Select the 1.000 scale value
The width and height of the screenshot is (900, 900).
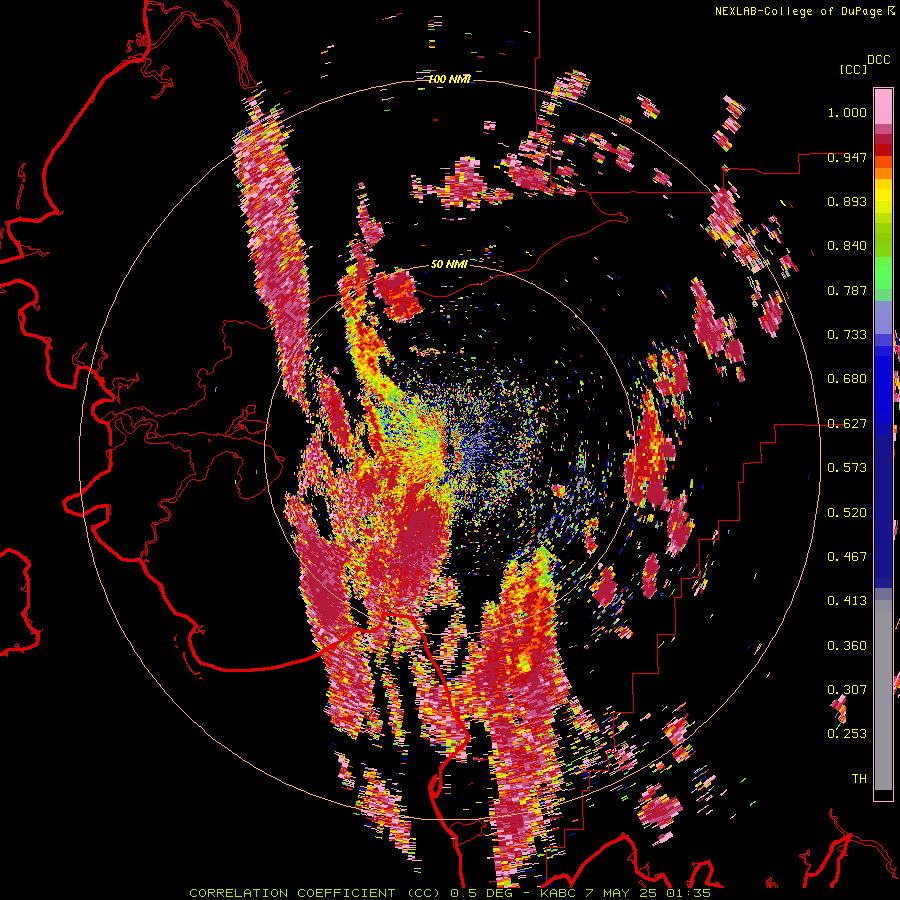tap(847, 112)
